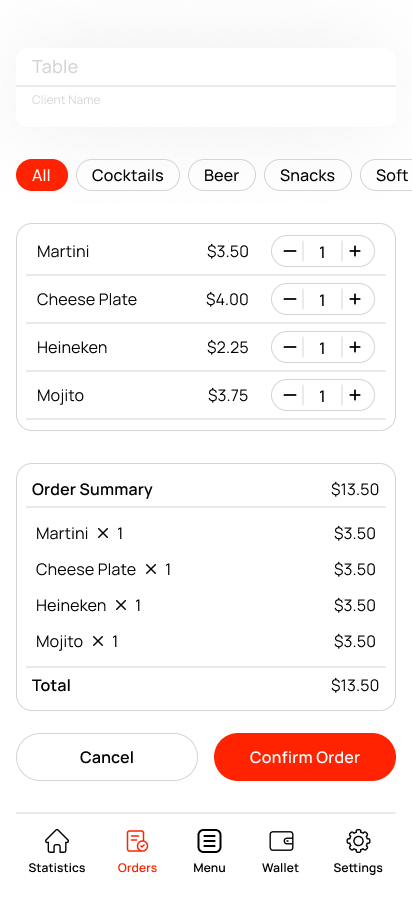This screenshot has width=412, height=917.
Task: Open the Statistics home icon
Action: click(x=57, y=841)
